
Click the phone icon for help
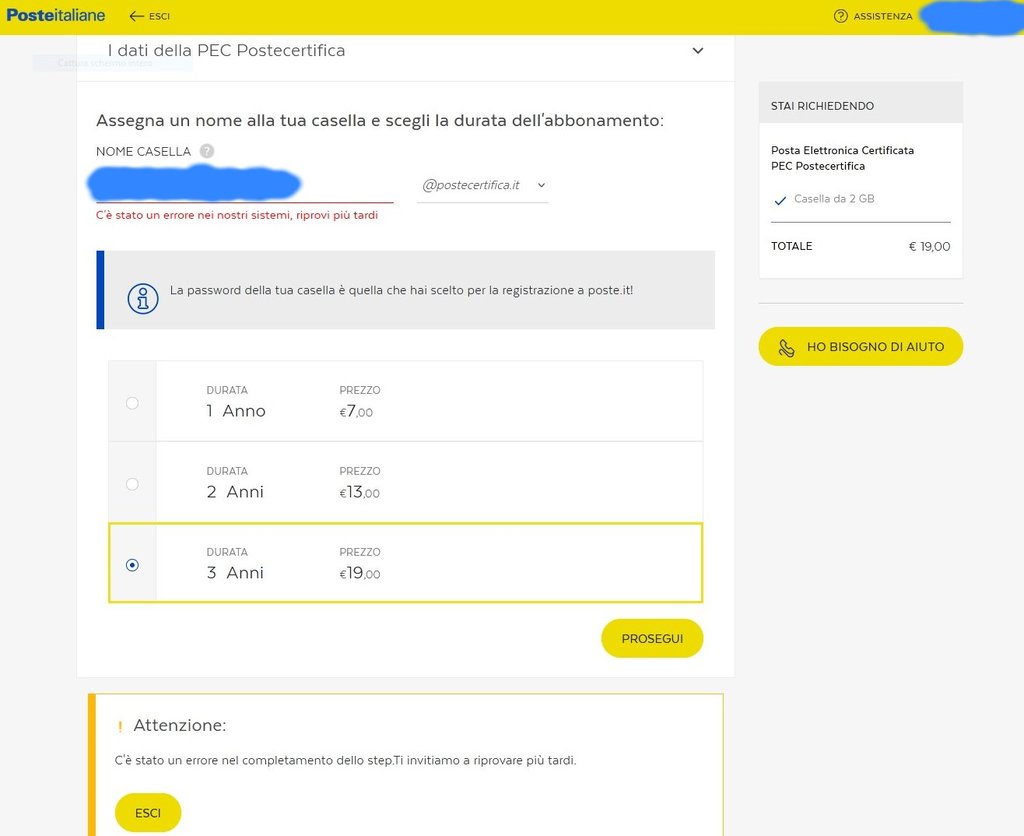coord(787,347)
